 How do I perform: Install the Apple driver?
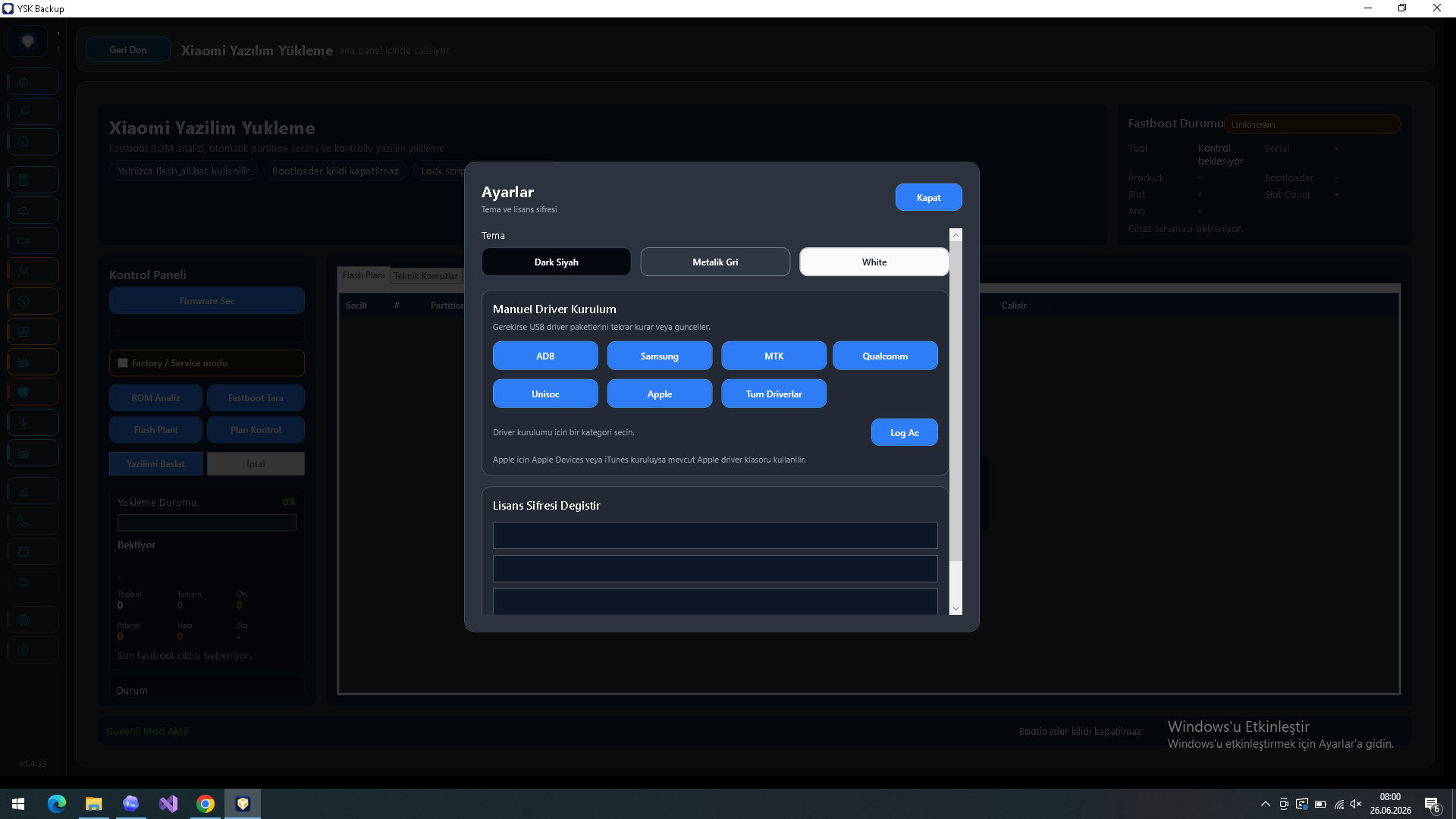click(x=660, y=394)
